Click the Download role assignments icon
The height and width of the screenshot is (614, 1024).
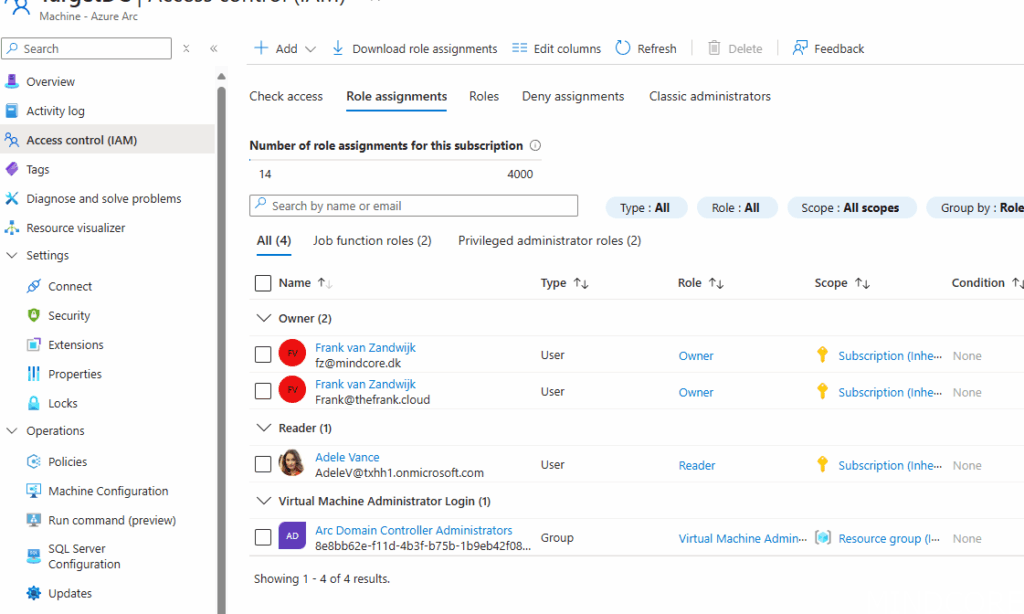(338, 48)
